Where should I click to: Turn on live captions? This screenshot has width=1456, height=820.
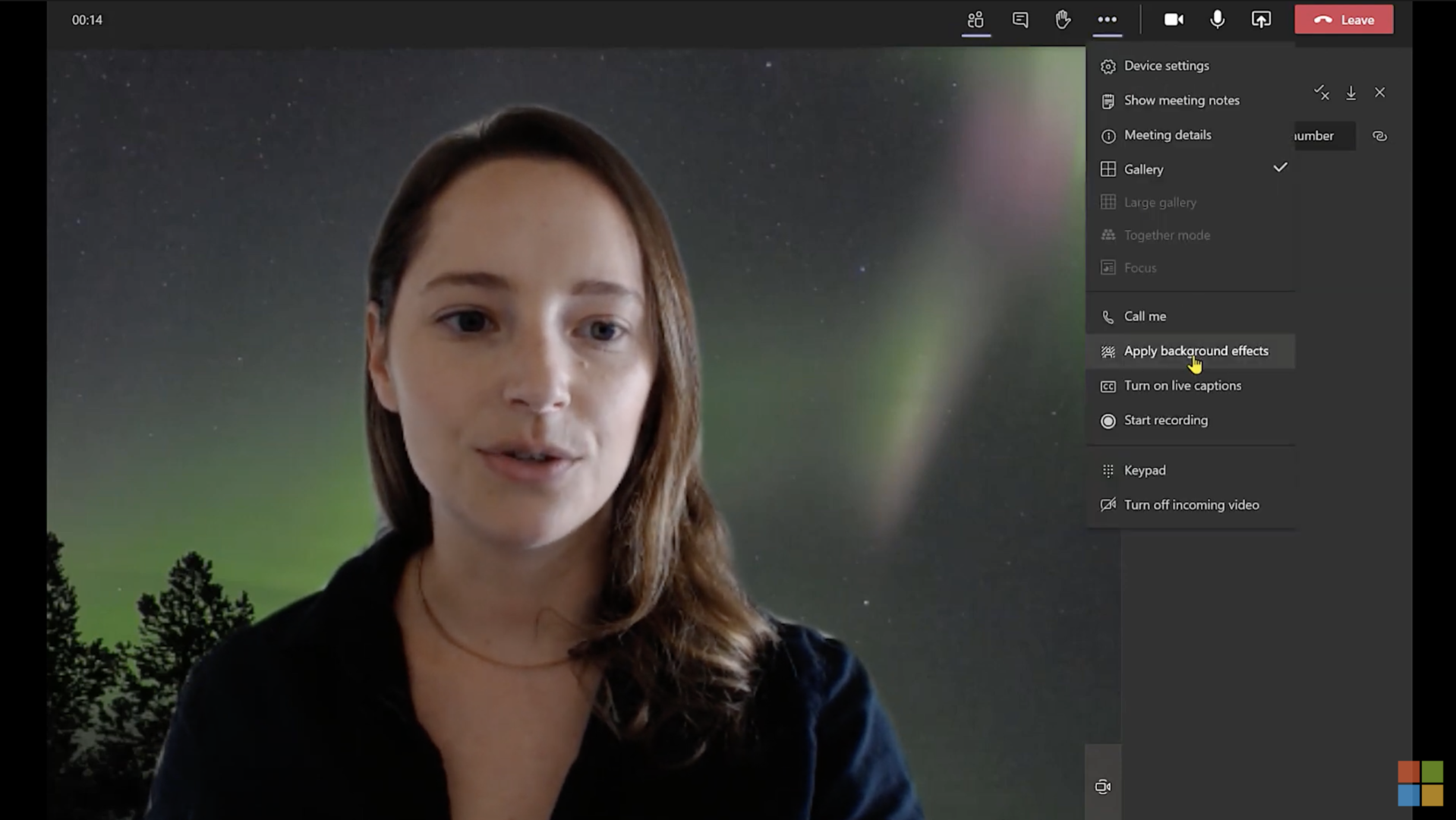[1183, 386]
